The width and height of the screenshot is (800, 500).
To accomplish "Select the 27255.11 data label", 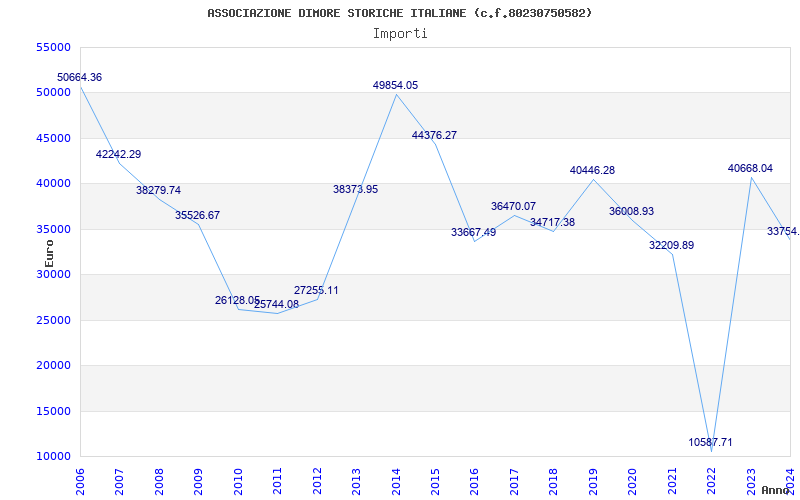I will pyautogui.click(x=316, y=290).
